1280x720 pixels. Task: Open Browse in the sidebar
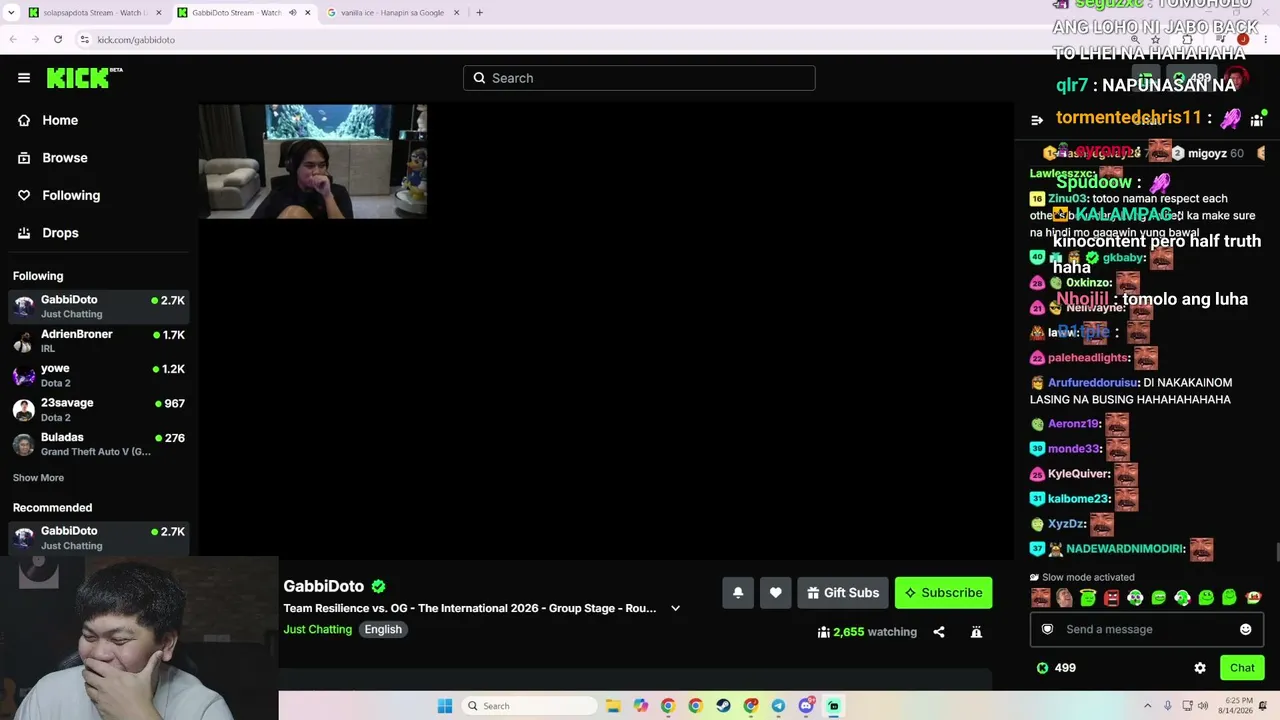65,158
